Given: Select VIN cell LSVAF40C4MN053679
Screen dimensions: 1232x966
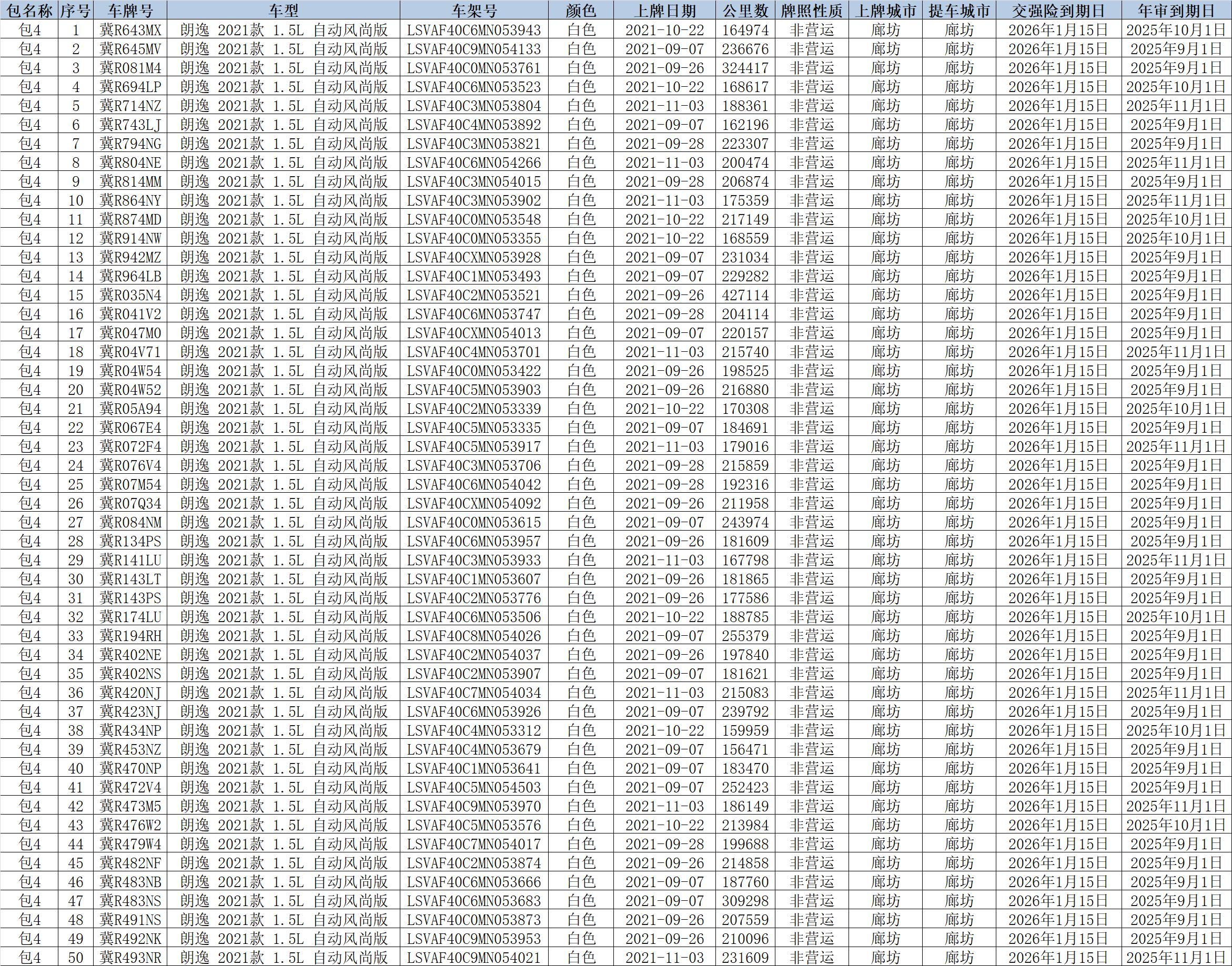Looking at the screenshot, I should [x=474, y=750].
